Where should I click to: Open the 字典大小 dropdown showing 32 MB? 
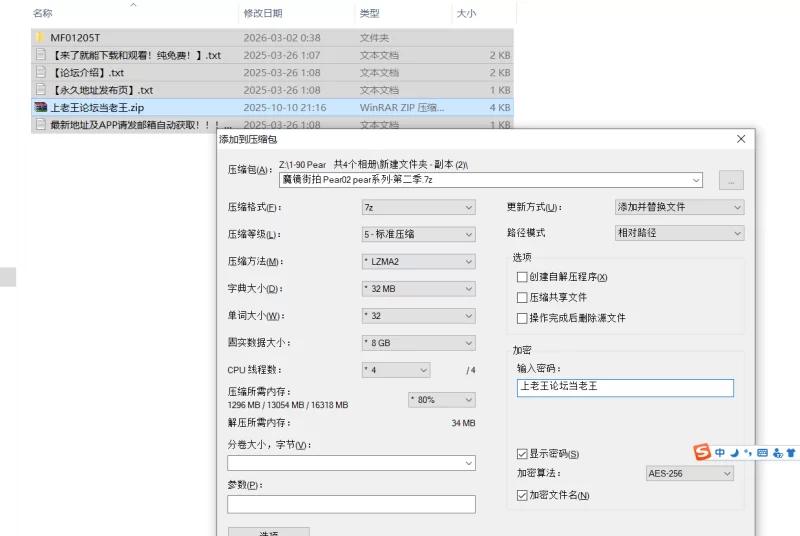coord(418,288)
